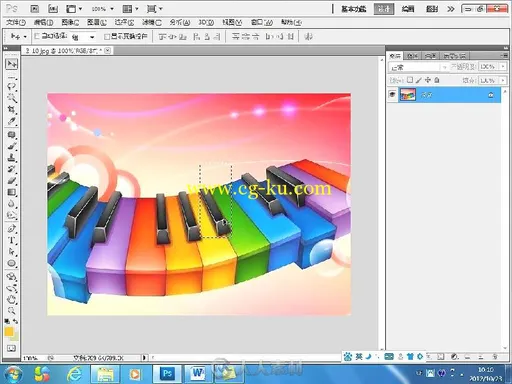Image resolution: width=512 pixels, height=384 pixels.
Task: Select the Ellipse shape tool
Action: (12, 263)
